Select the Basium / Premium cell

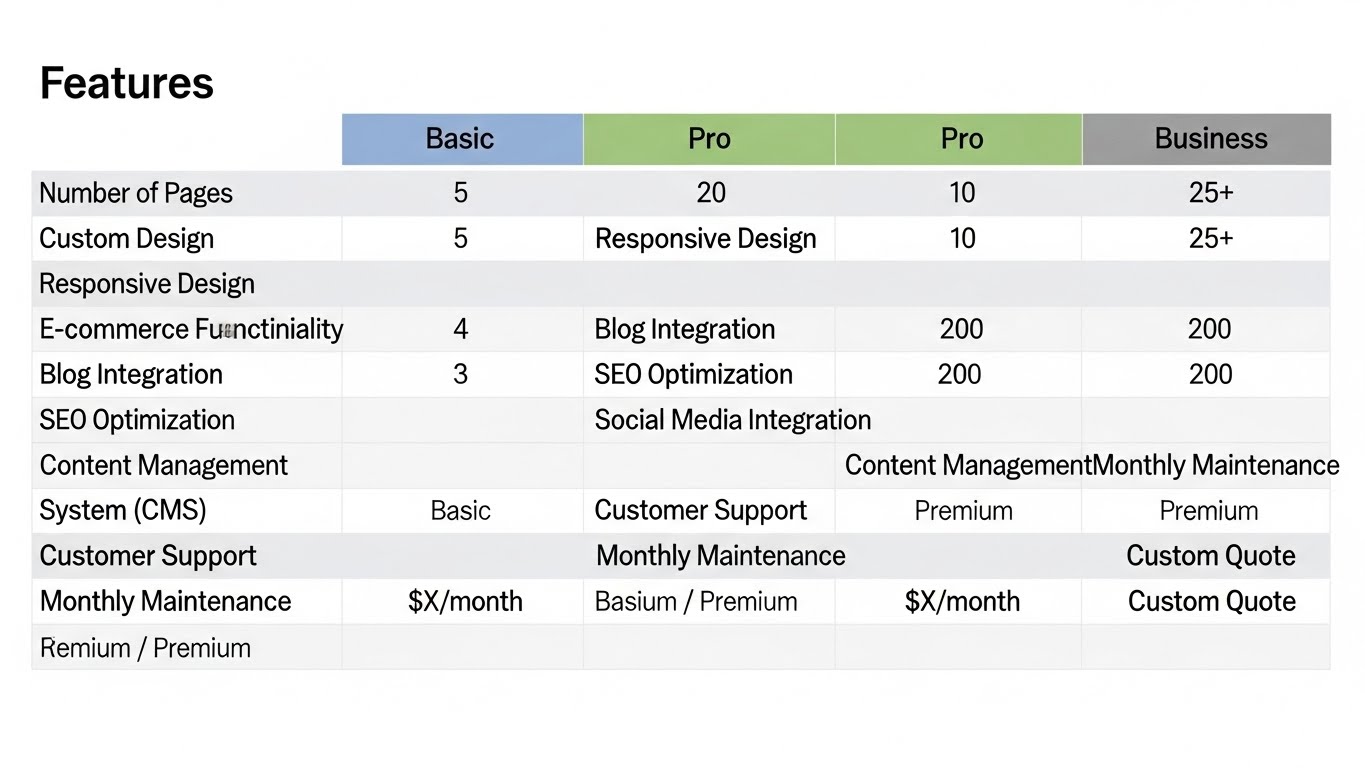[x=696, y=602]
